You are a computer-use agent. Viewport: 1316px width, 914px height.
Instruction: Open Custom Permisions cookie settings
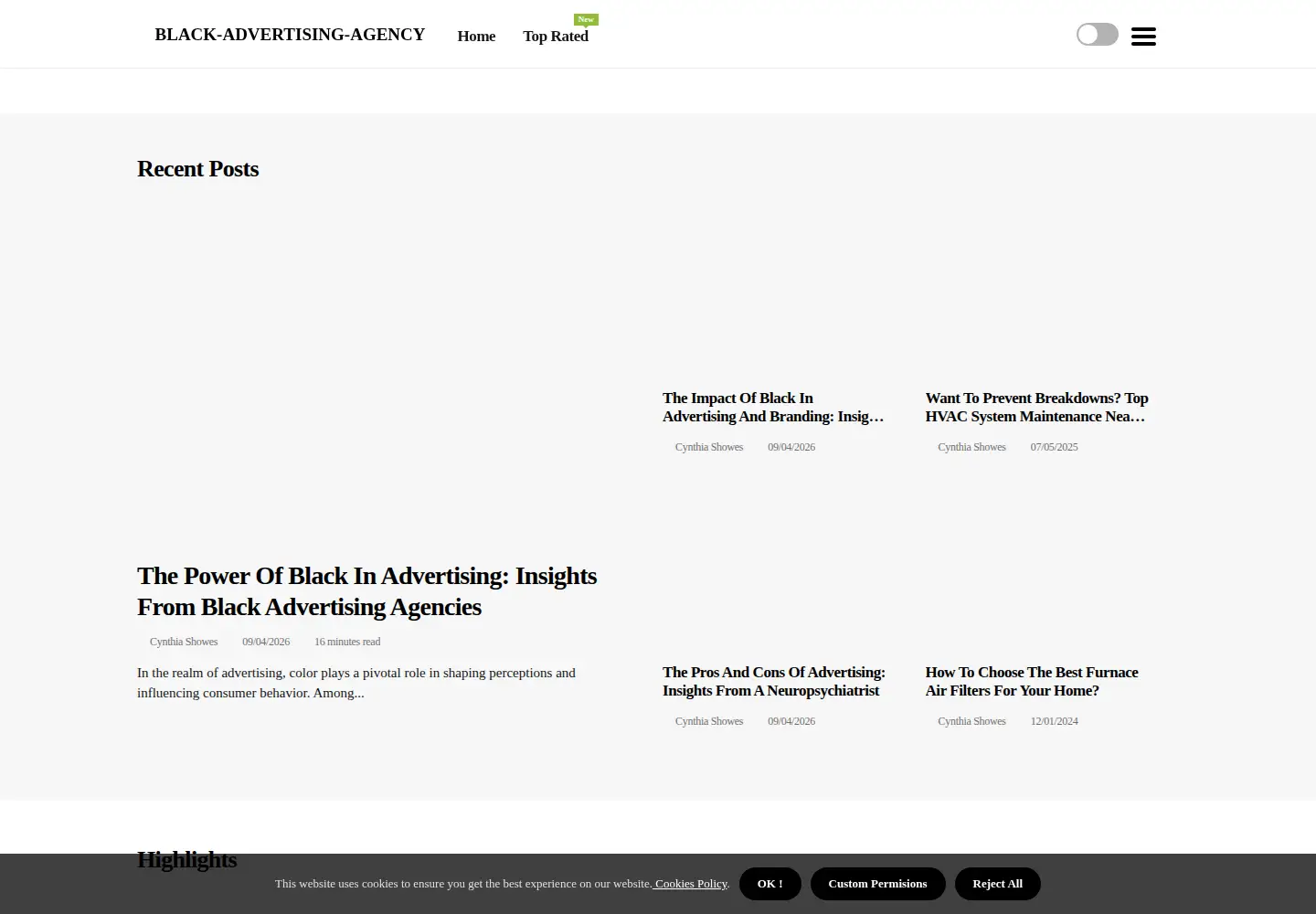coord(877,884)
